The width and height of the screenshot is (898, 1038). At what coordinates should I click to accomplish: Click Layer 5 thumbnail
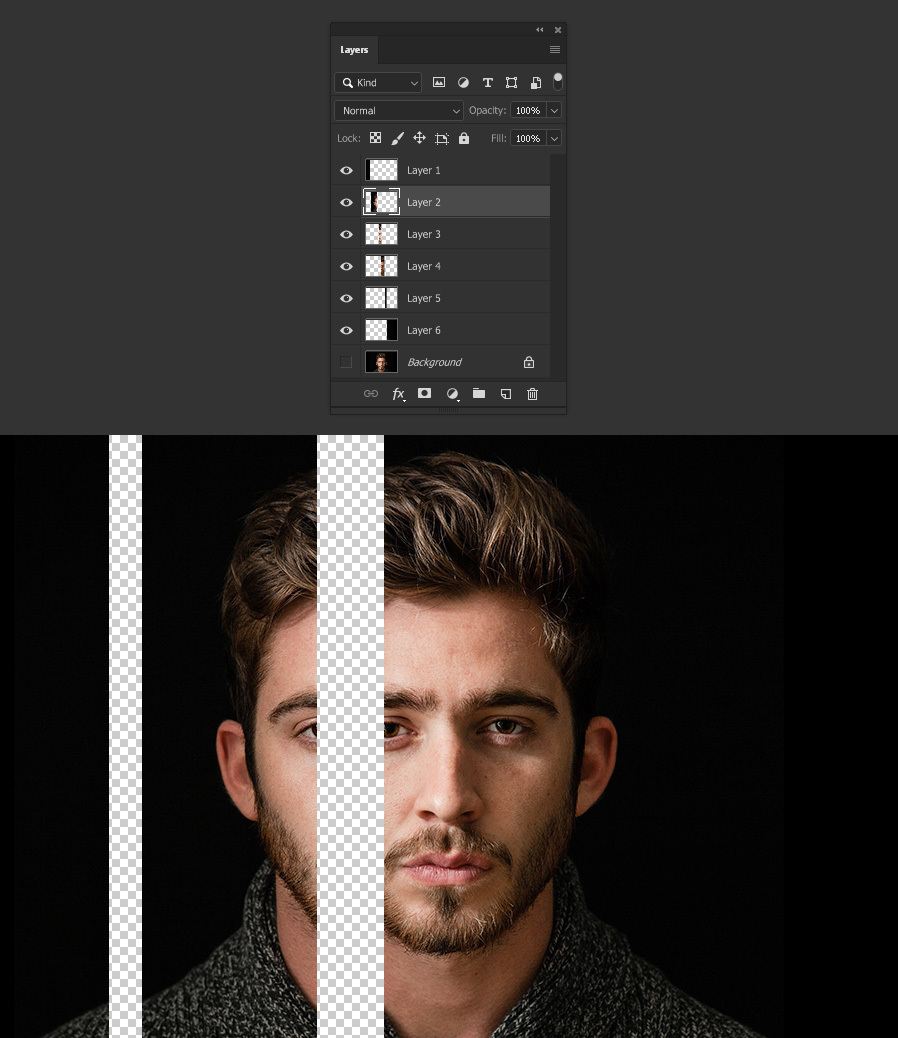[x=381, y=299]
